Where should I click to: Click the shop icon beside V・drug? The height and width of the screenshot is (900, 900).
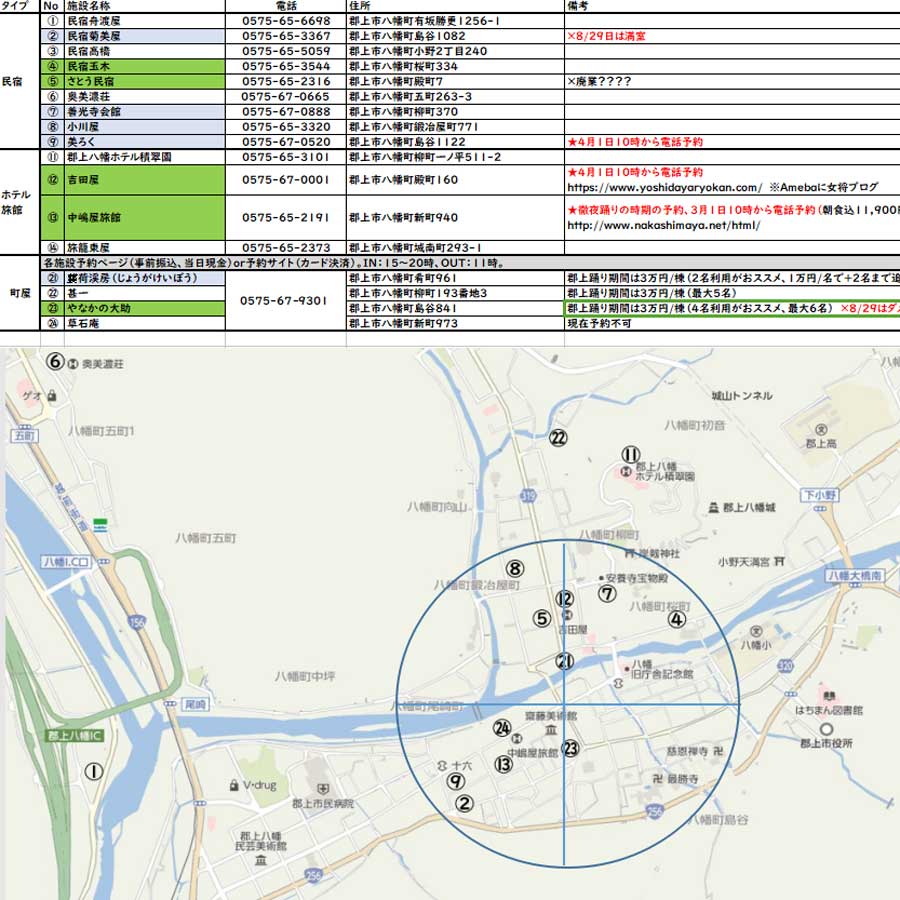234,785
